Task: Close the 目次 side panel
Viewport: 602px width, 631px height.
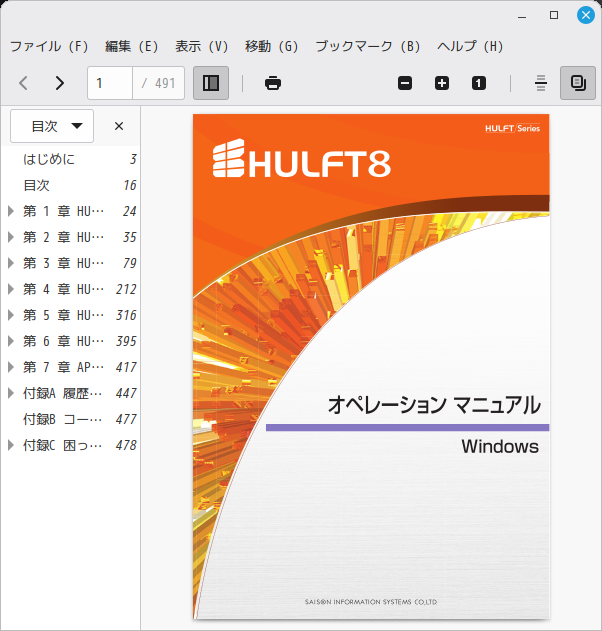Action: point(119,126)
